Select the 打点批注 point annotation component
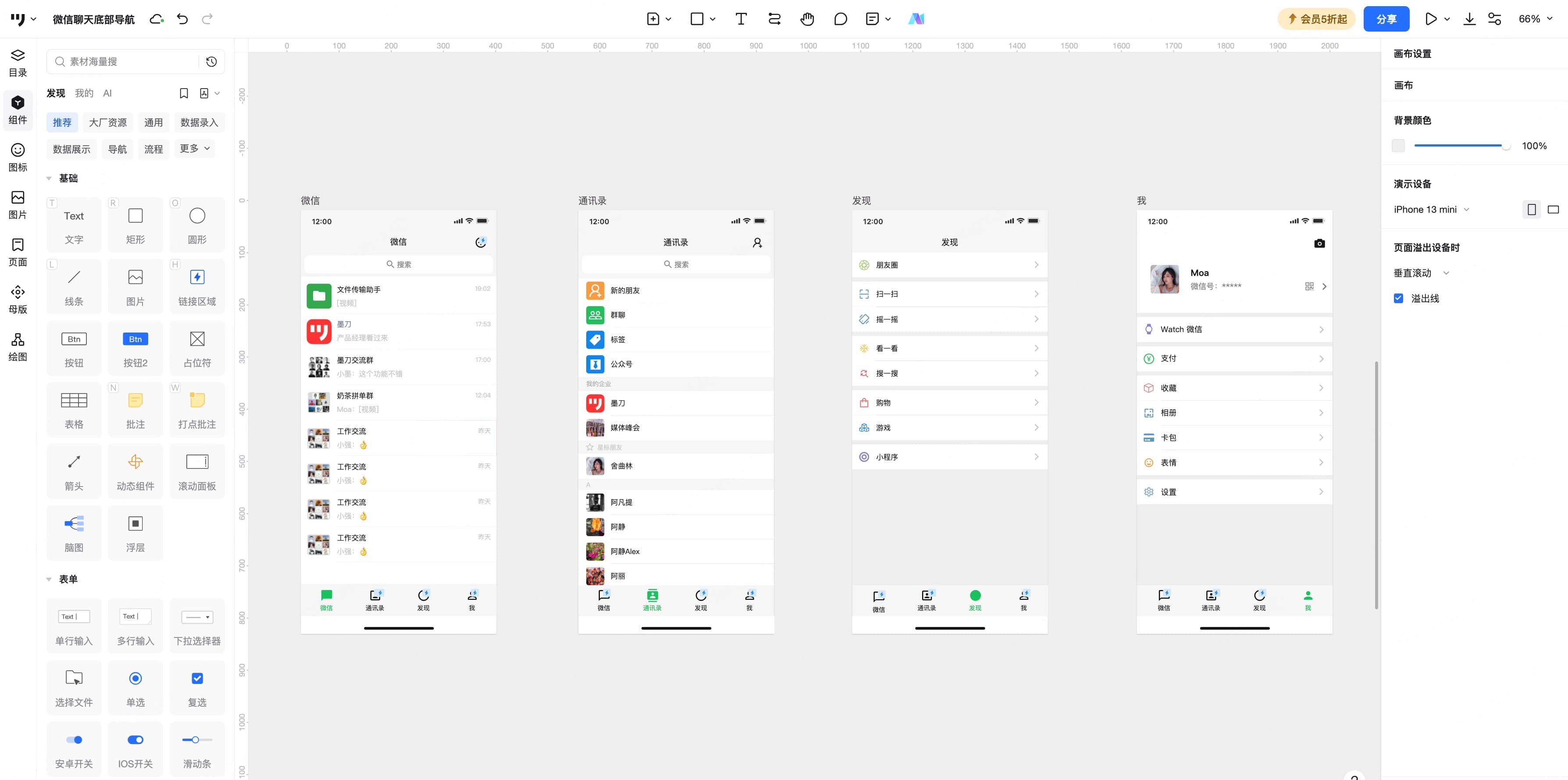The image size is (1568, 780). coord(196,409)
